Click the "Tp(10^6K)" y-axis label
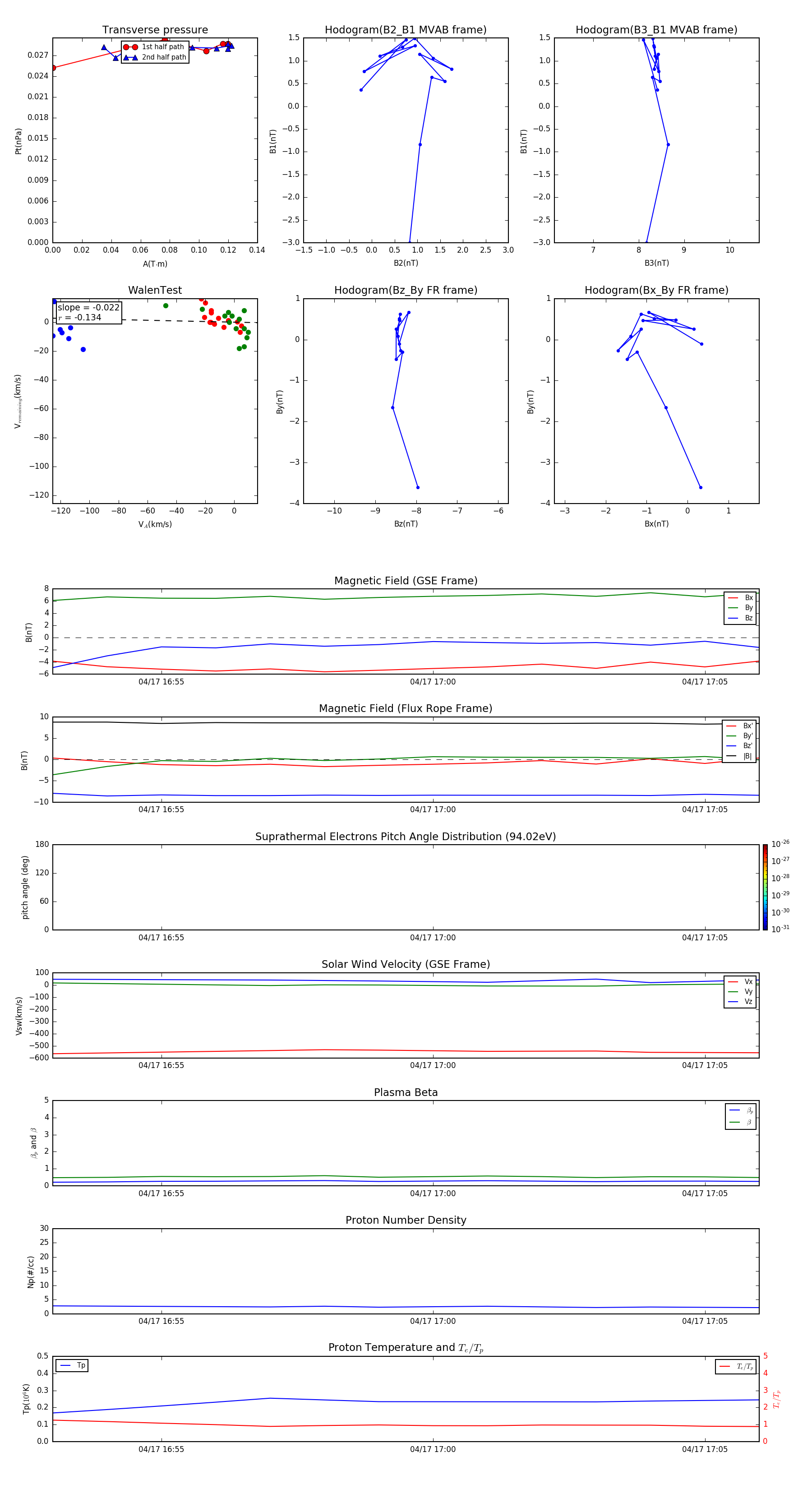Viewport: 812px width, 1489px height. [x=26, y=1399]
